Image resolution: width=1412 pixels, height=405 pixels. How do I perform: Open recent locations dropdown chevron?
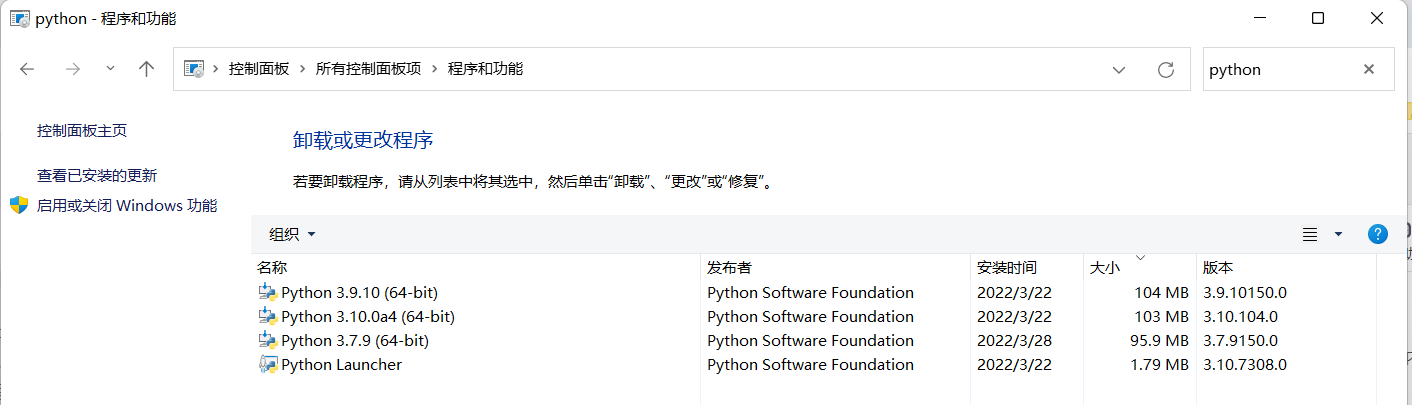pos(110,68)
